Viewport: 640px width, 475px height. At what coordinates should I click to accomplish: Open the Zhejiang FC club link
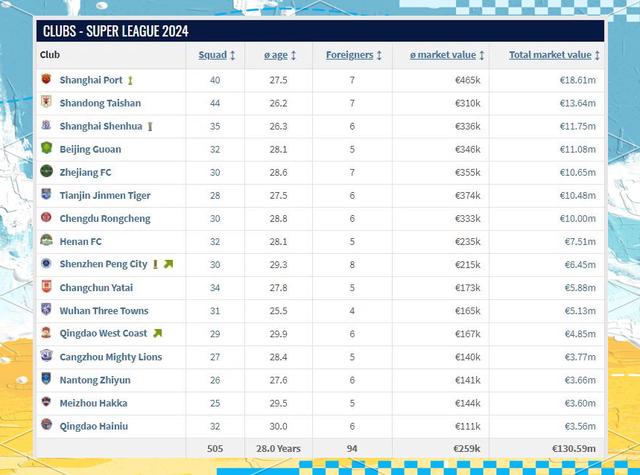click(x=85, y=172)
